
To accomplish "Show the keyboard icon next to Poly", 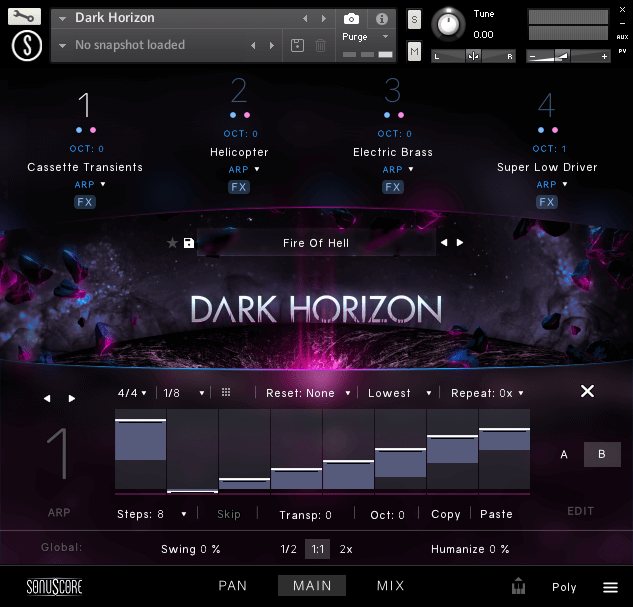I will point(518,586).
